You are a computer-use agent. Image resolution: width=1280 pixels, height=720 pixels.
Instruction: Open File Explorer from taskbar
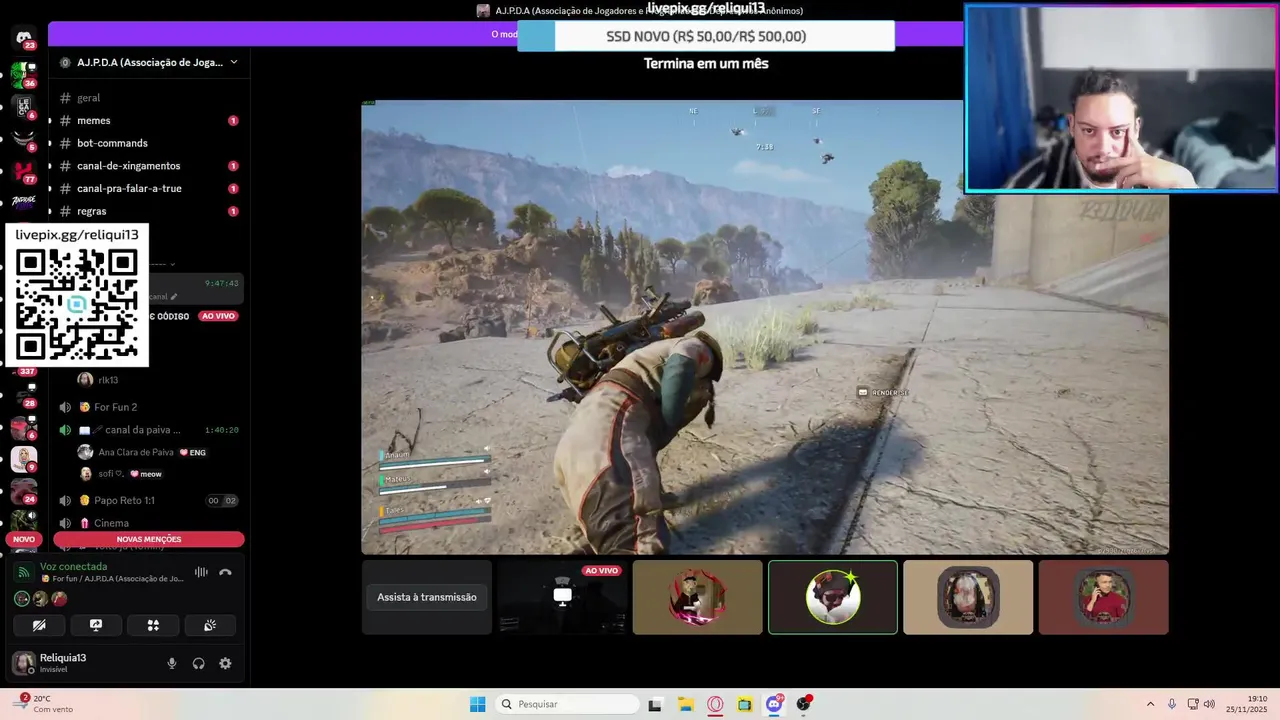click(685, 704)
